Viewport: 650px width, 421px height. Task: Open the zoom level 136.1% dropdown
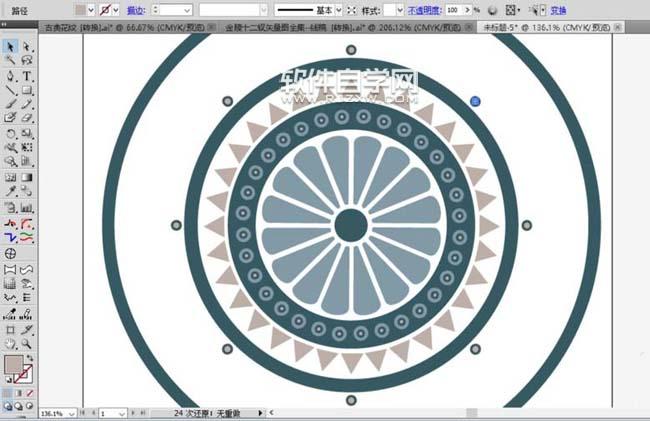tap(72, 414)
